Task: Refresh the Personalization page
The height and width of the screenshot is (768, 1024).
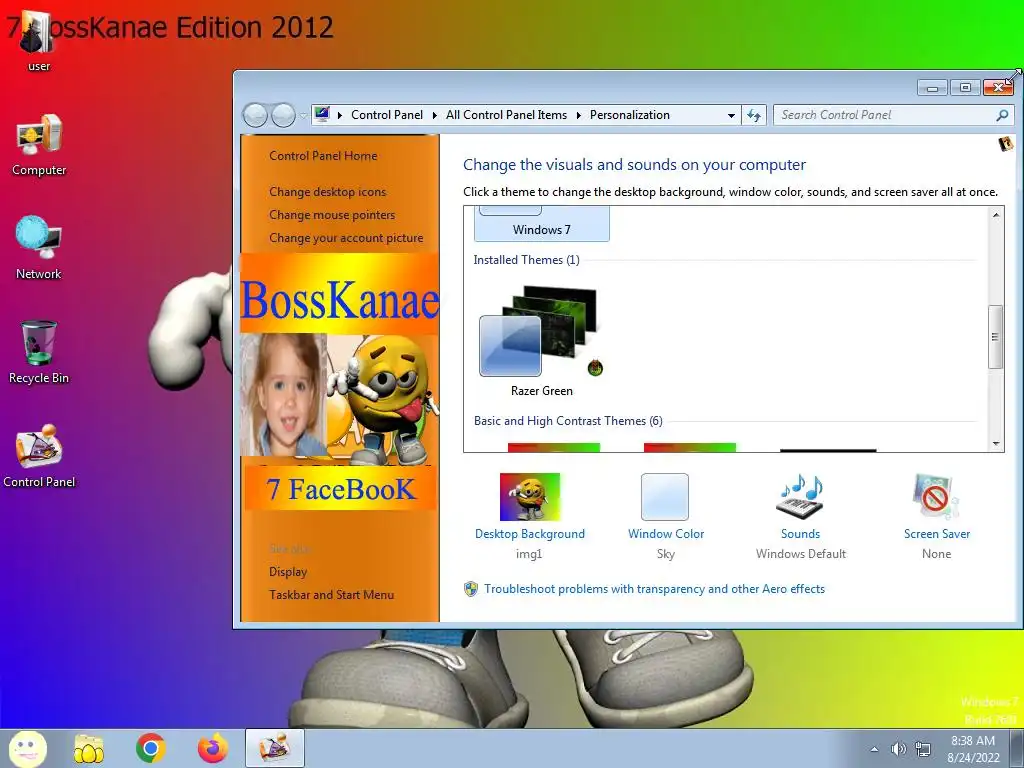Action: (754, 116)
